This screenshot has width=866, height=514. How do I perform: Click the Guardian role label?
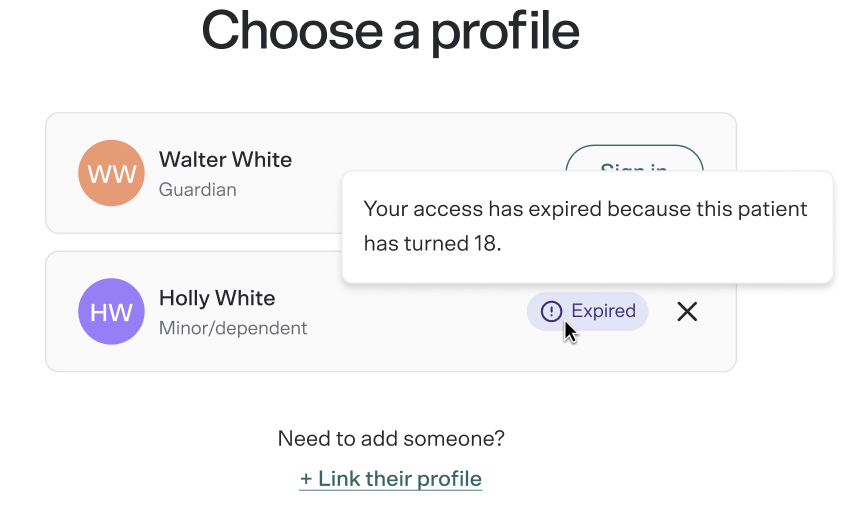(x=198, y=190)
